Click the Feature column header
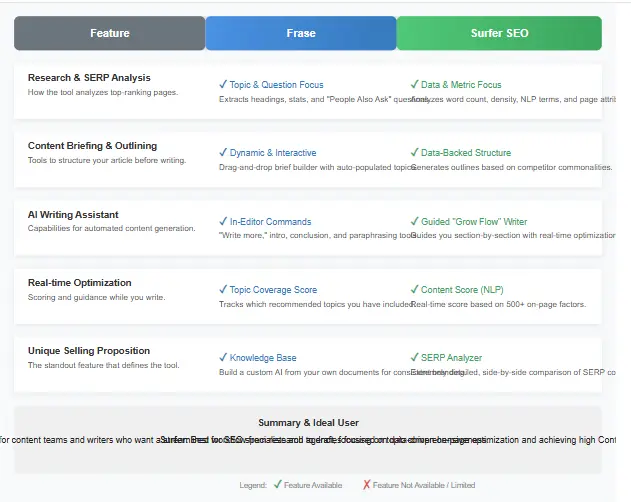The image size is (631, 502). [x=109, y=33]
